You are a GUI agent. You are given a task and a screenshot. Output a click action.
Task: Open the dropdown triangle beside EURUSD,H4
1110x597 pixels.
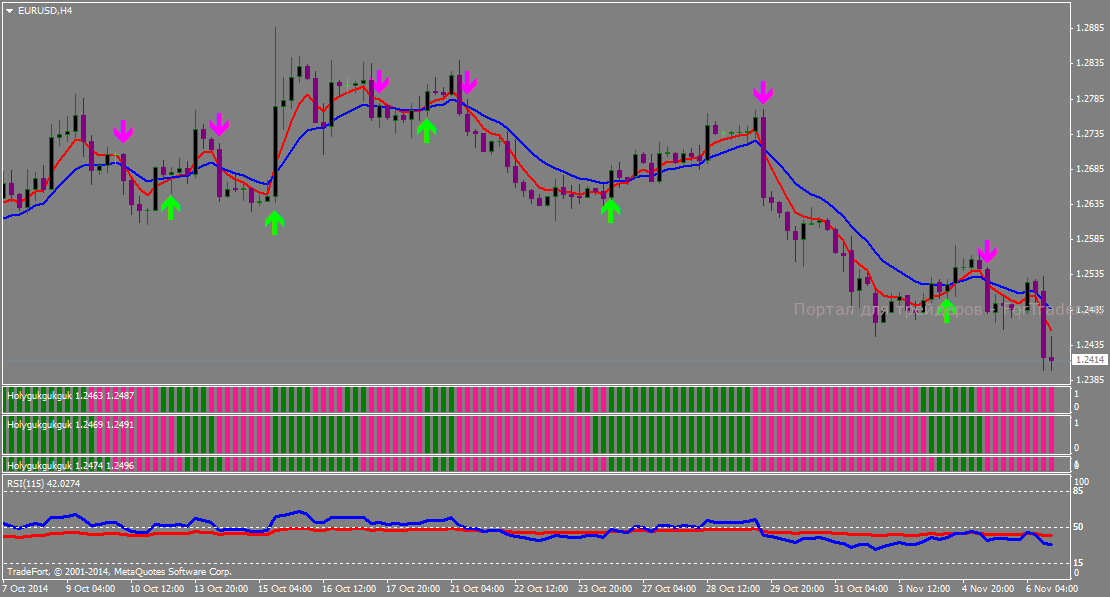pyautogui.click(x=9, y=11)
